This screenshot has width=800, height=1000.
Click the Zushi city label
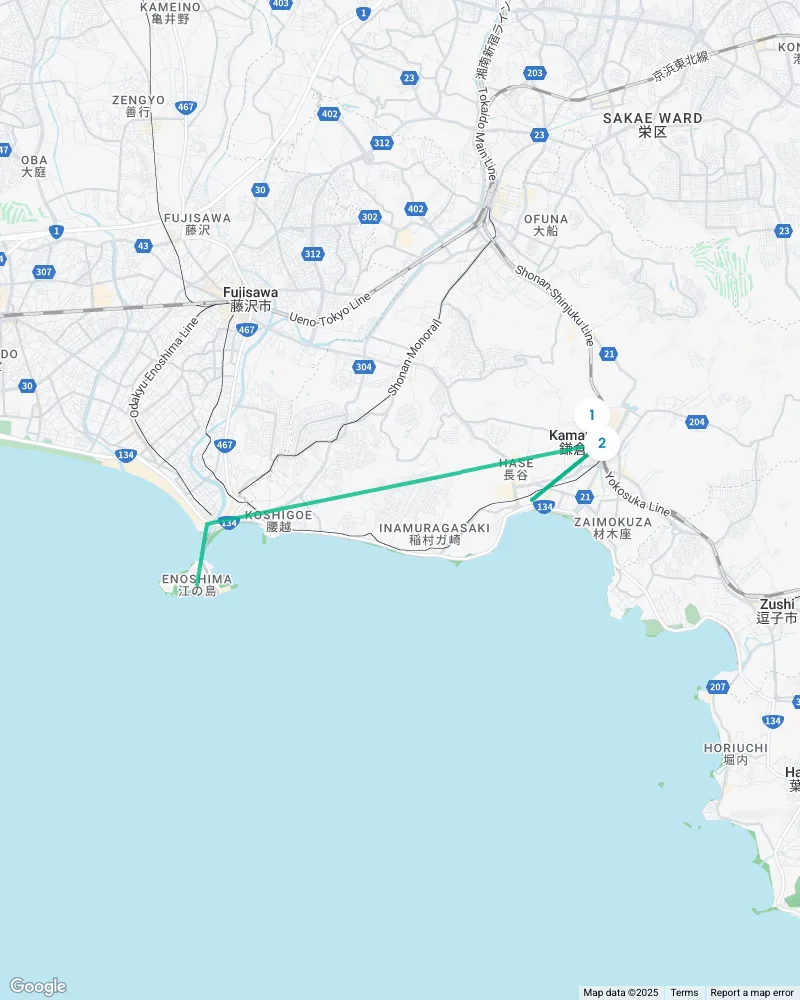tap(778, 611)
